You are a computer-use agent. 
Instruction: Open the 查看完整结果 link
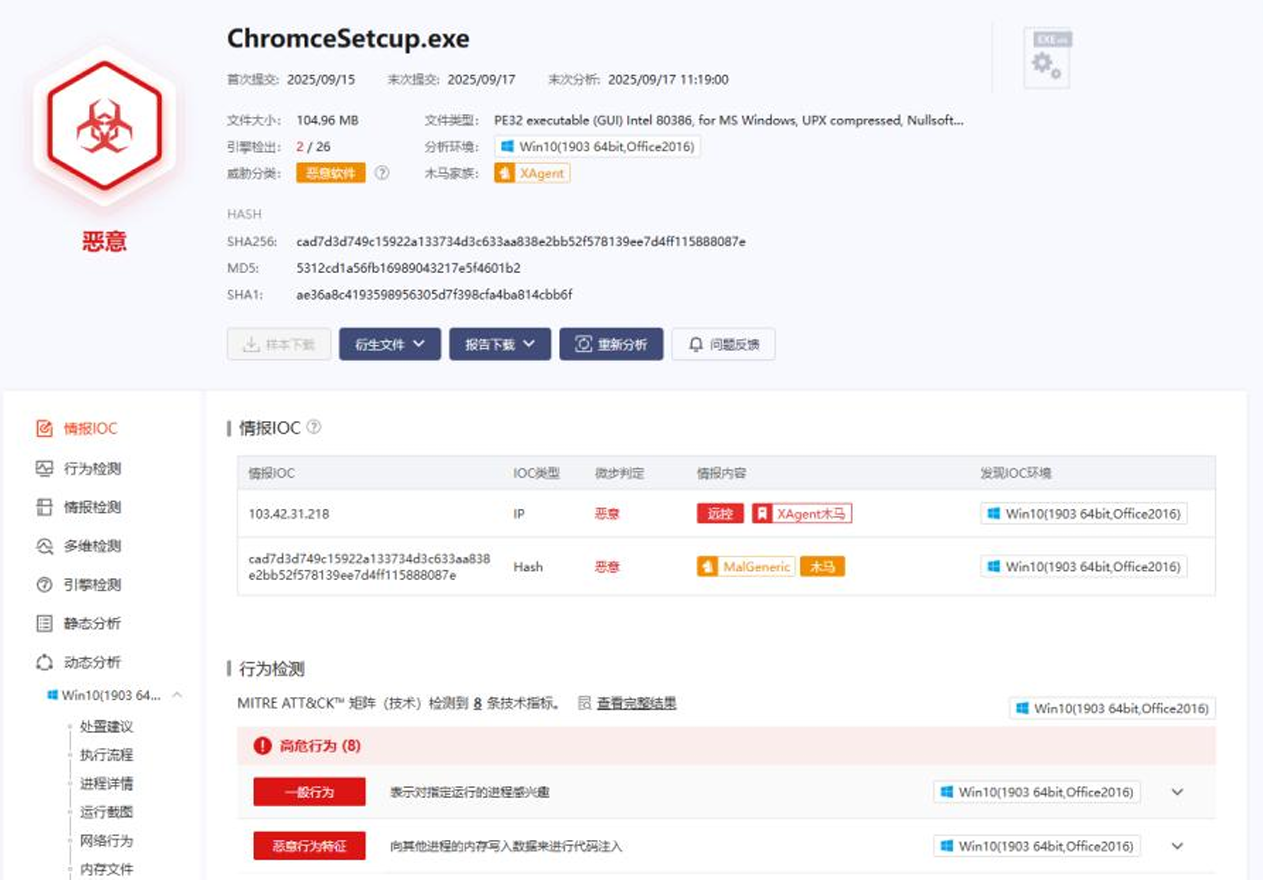636,703
